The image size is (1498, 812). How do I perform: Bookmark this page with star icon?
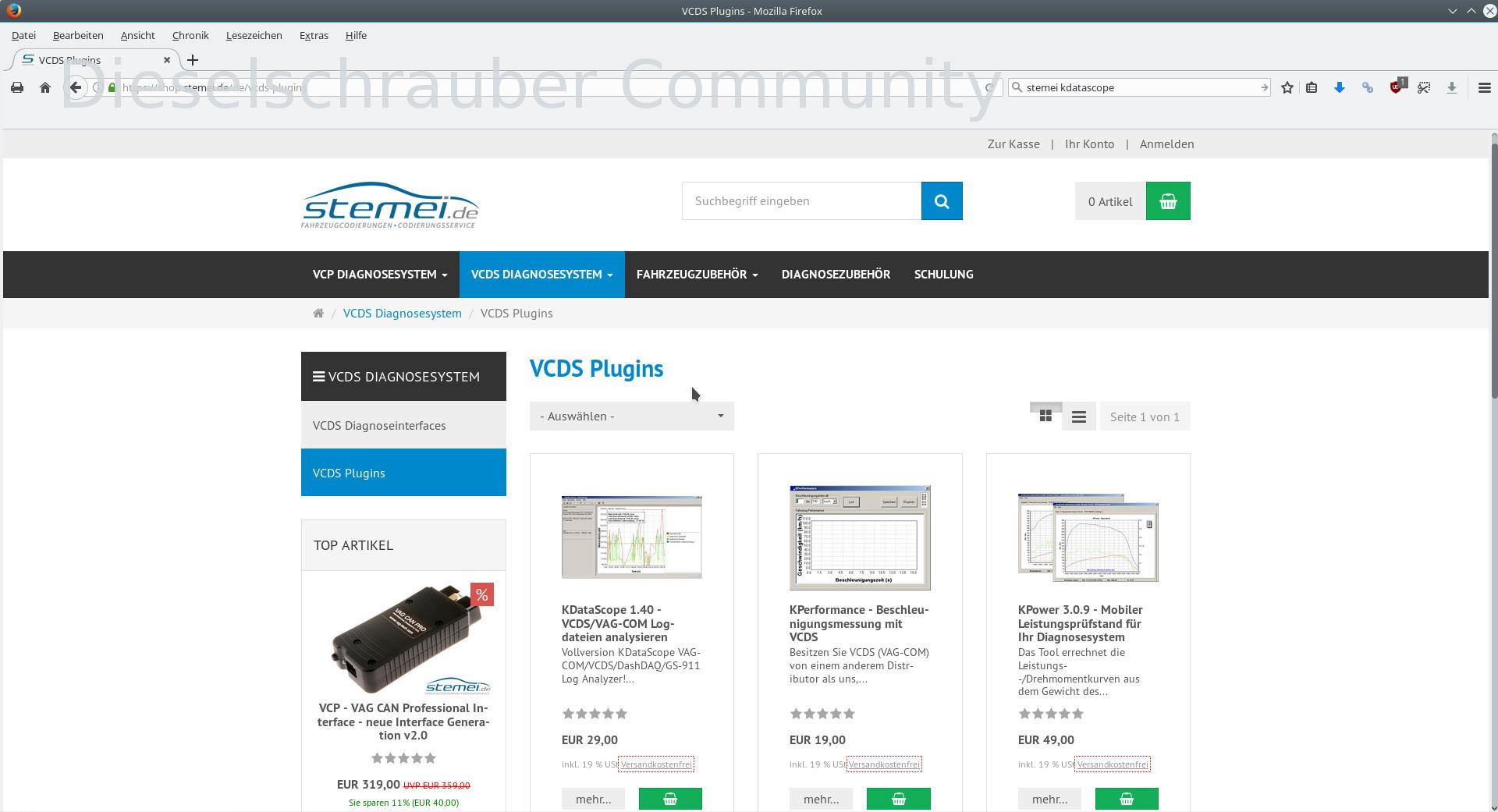tap(1287, 87)
